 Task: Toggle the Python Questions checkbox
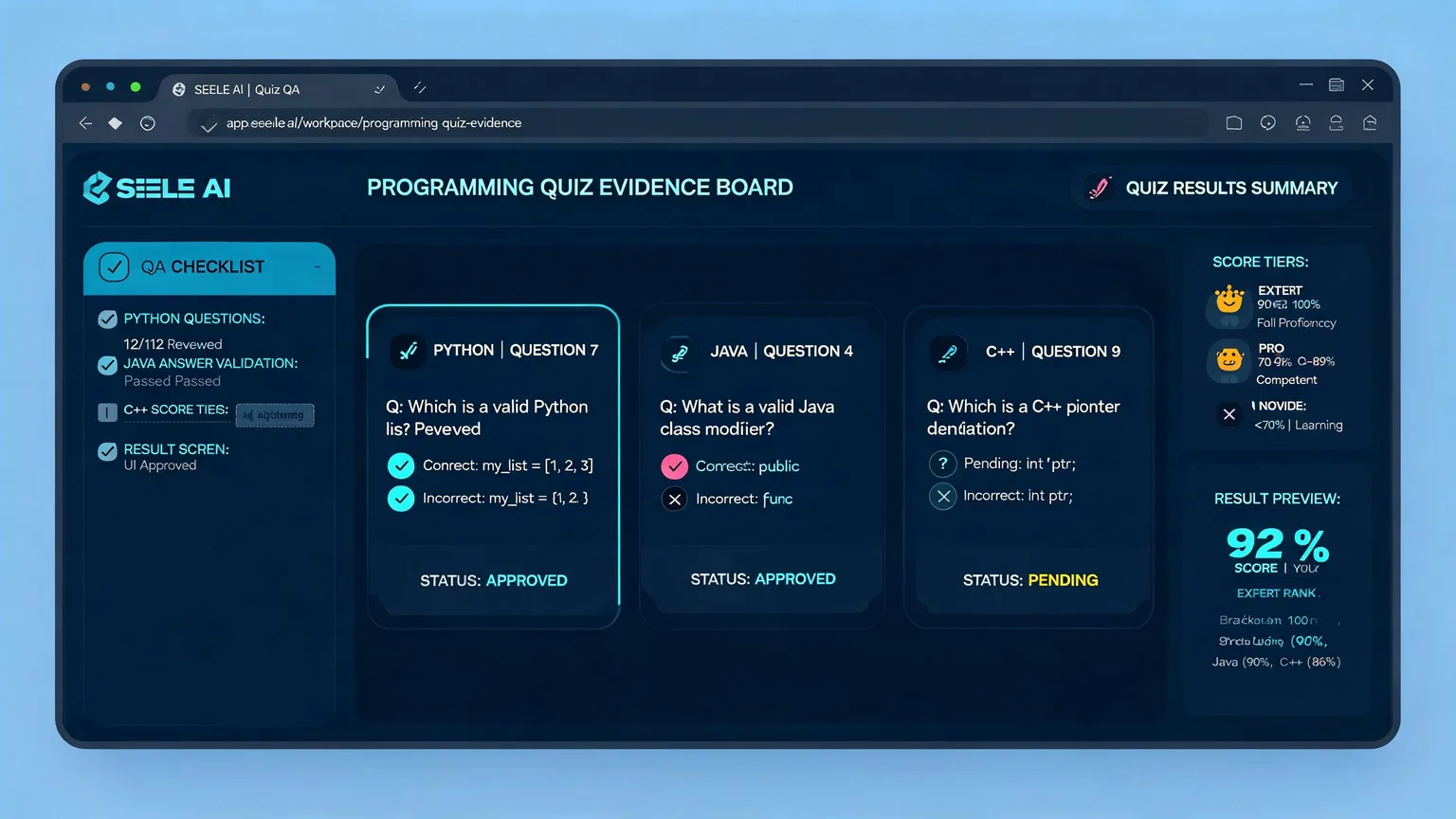point(108,319)
